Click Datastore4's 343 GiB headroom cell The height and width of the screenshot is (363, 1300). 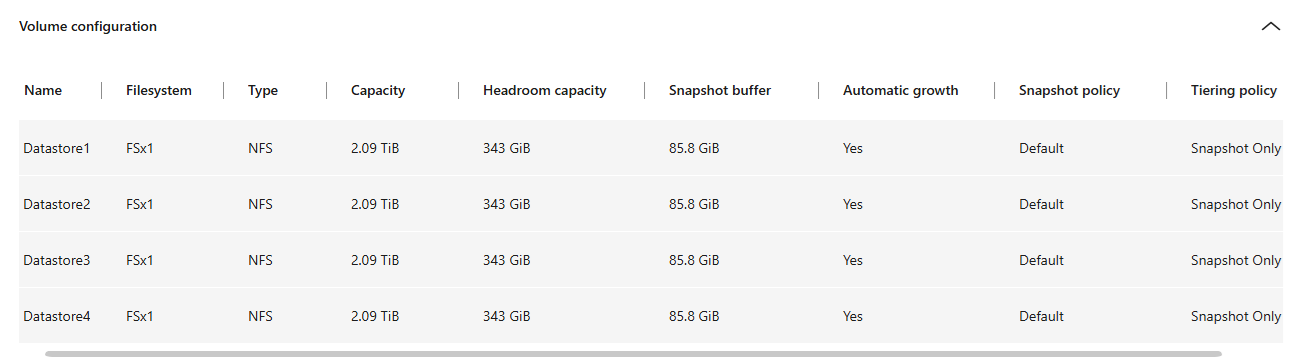507,316
